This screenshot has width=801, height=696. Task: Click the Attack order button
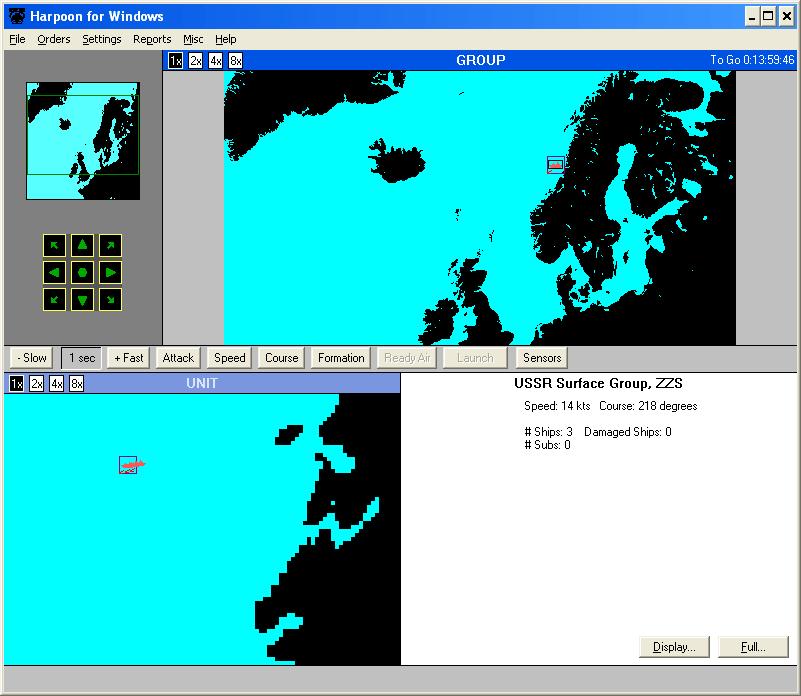coord(178,358)
